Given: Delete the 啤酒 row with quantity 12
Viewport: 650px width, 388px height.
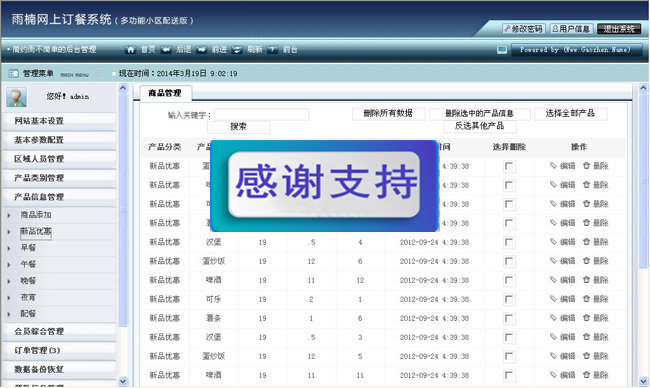Looking at the screenshot, I should pyautogui.click(x=595, y=280).
